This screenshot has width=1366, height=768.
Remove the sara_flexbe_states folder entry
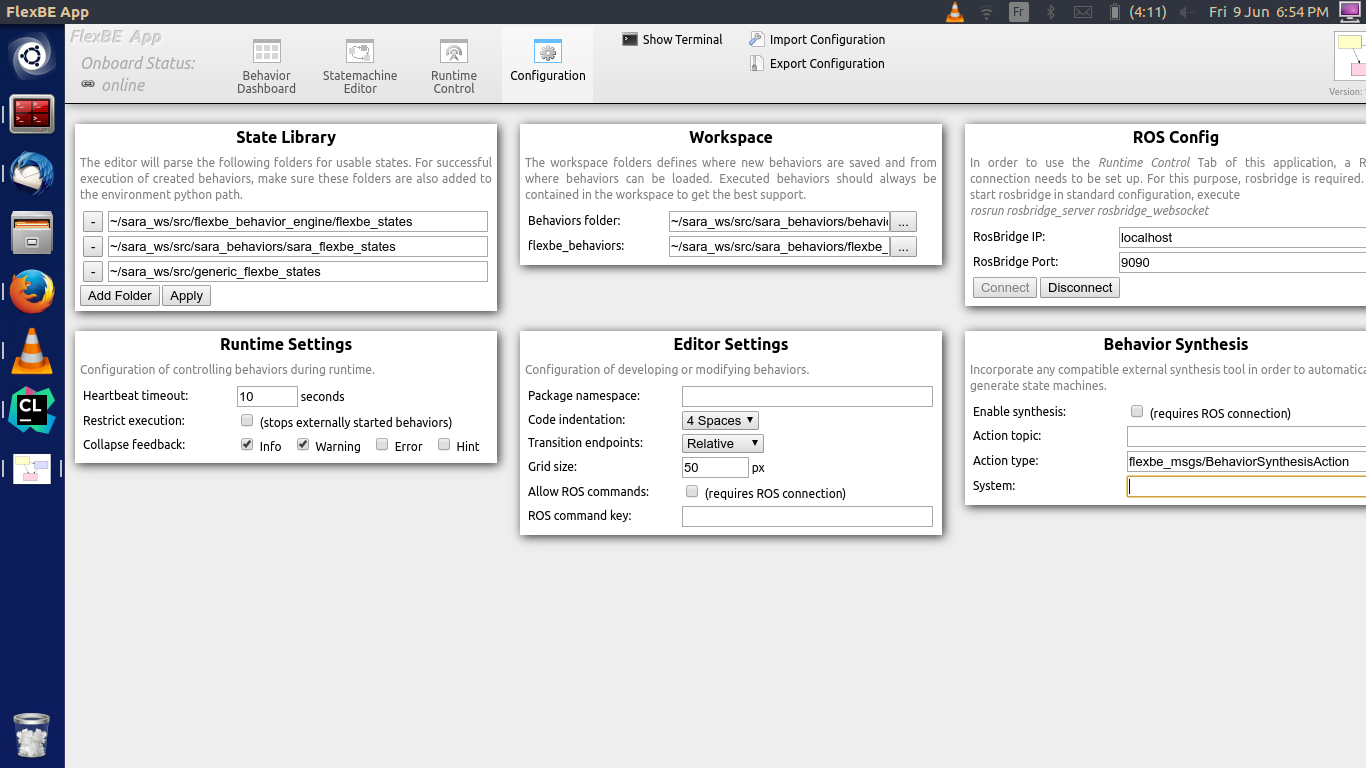[92, 246]
